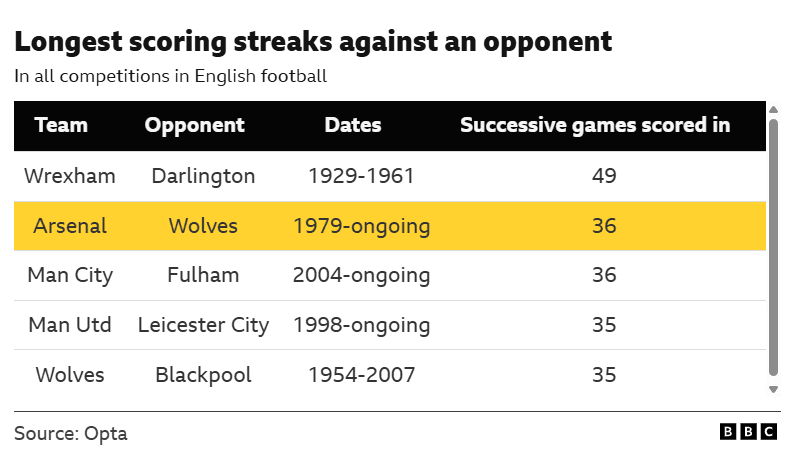Viewport: 795px width, 466px height.
Task: Click the BBC logo
Action: point(747,432)
